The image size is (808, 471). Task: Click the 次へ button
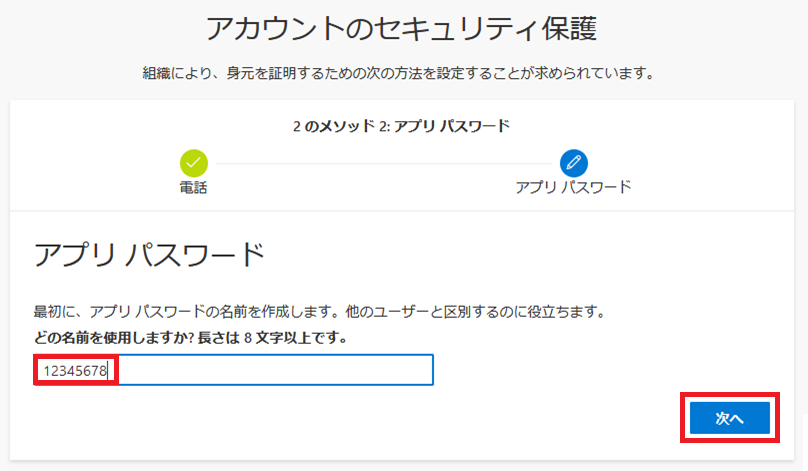coord(730,418)
